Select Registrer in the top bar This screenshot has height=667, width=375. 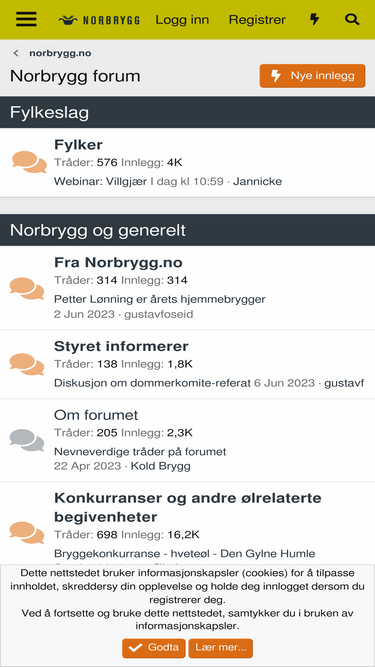(x=257, y=20)
